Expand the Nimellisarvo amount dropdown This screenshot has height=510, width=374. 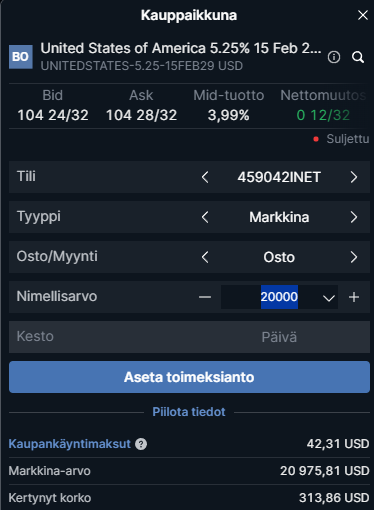point(329,298)
